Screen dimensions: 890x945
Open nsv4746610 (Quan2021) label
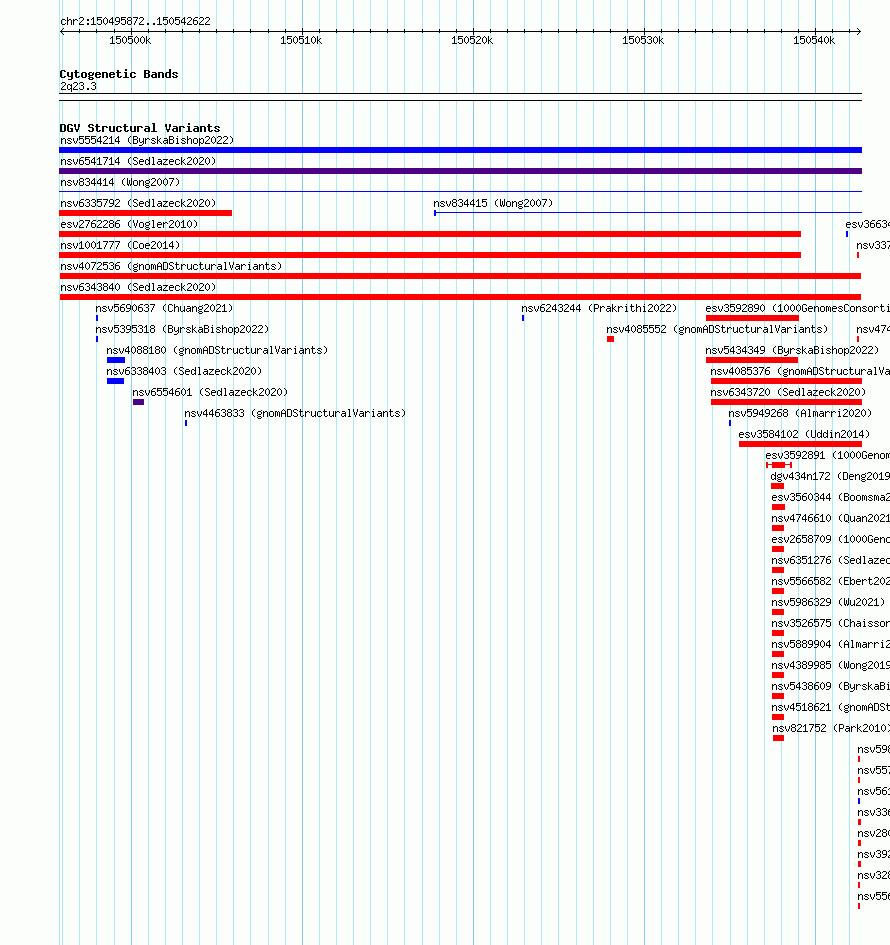pyautogui.click(x=830, y=518)
